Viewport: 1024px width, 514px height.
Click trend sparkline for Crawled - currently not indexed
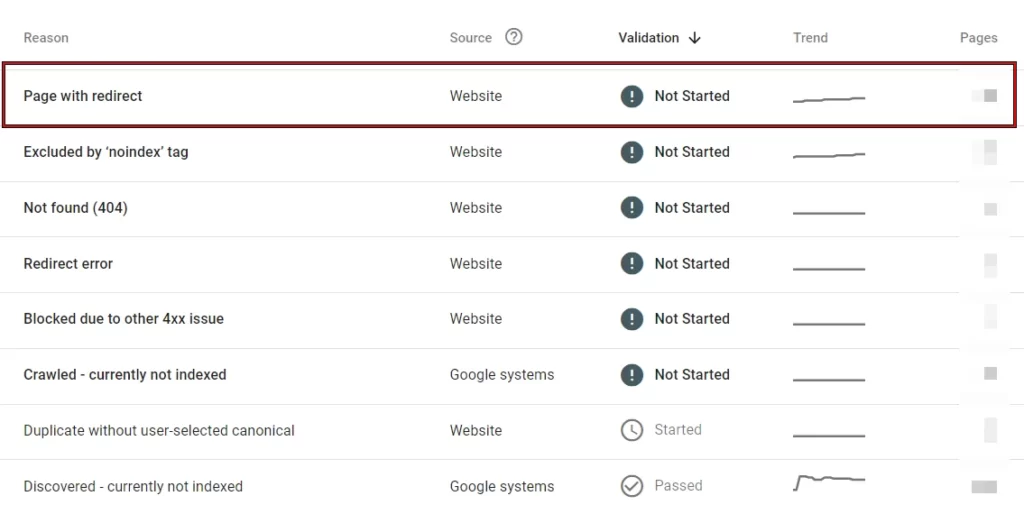pos(829,380)
